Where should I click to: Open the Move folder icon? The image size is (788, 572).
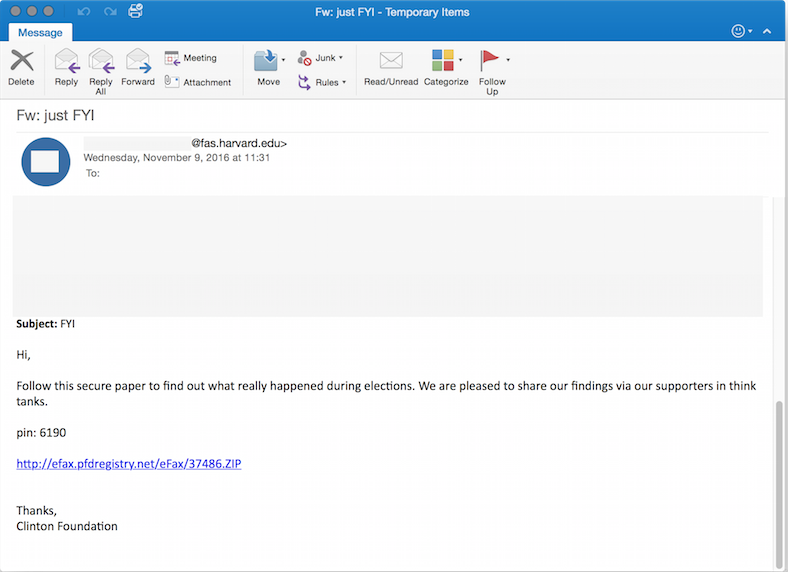pyautogui.click(x=266, y=60)
